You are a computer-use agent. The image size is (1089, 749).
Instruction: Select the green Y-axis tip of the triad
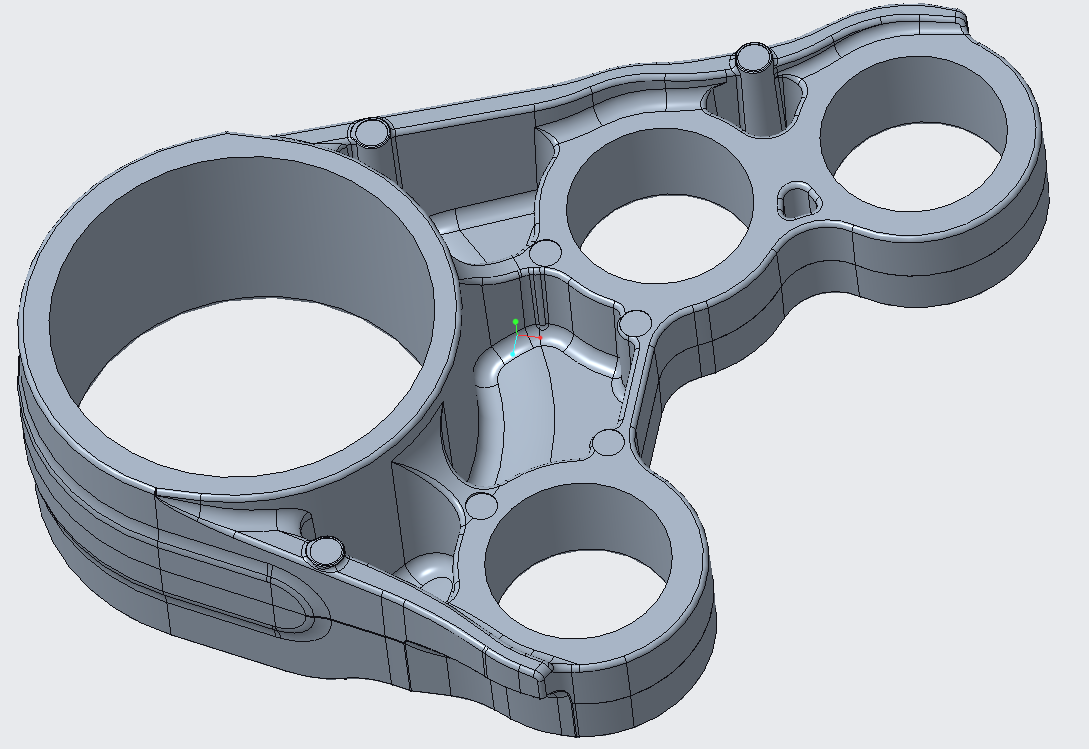(x=515, y=322)
